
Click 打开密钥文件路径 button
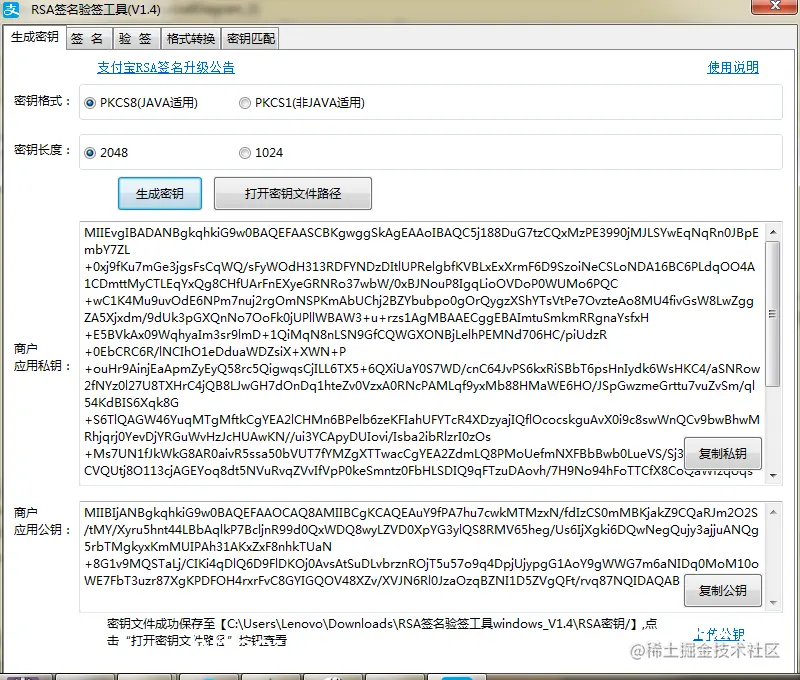(x=293, y=193)
